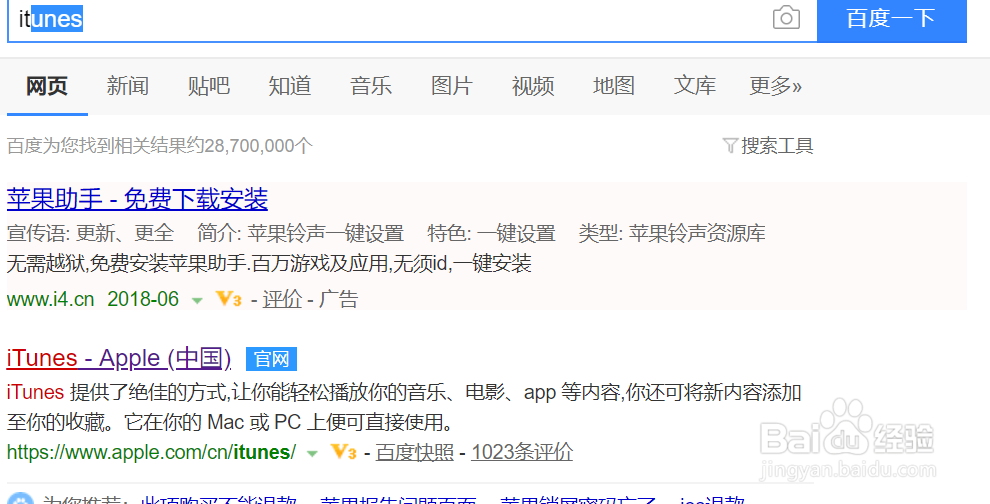Screen dimensions: 990x504
Task: Click the V3 badge on Apple result
Action: pos(343,452)
